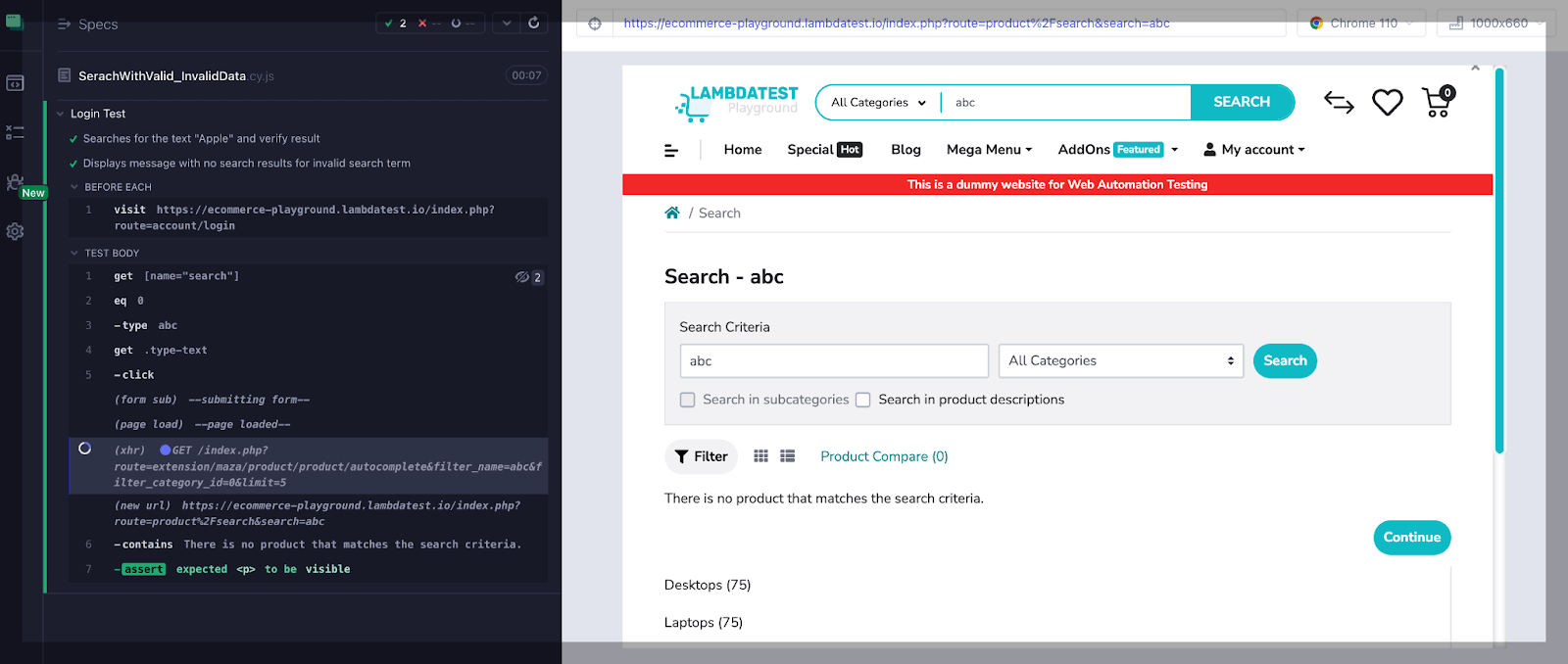Go to Home menu item
Screen dimensions: 1568x664
pyautogui.click(x=743, y=150)
